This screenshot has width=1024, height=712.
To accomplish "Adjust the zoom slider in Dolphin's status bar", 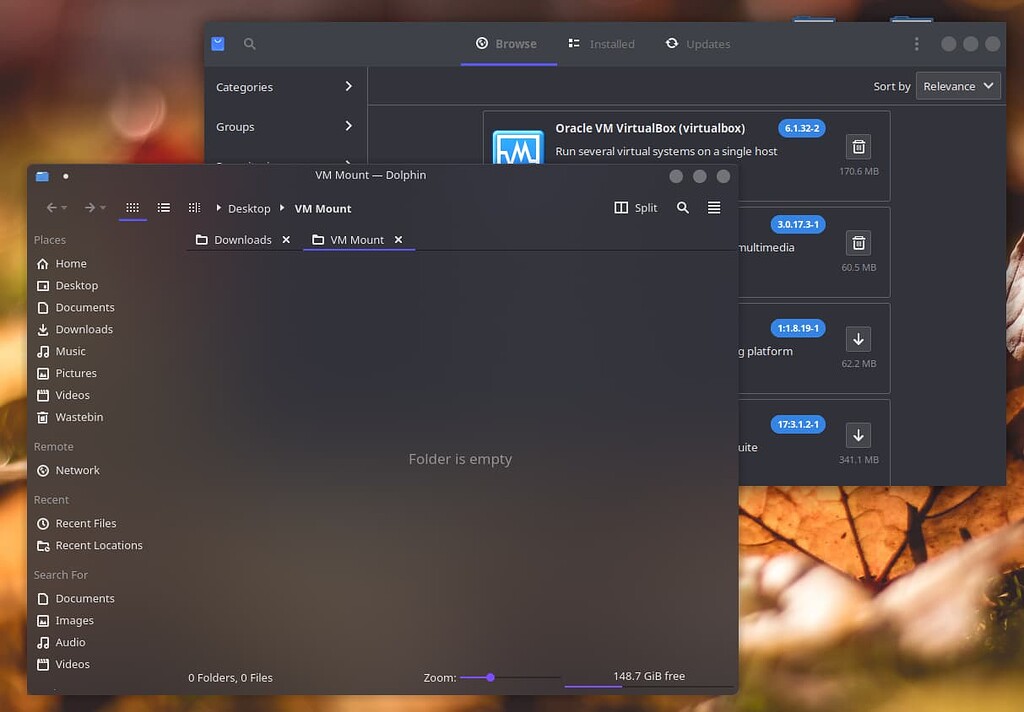I will click(489, 677).
